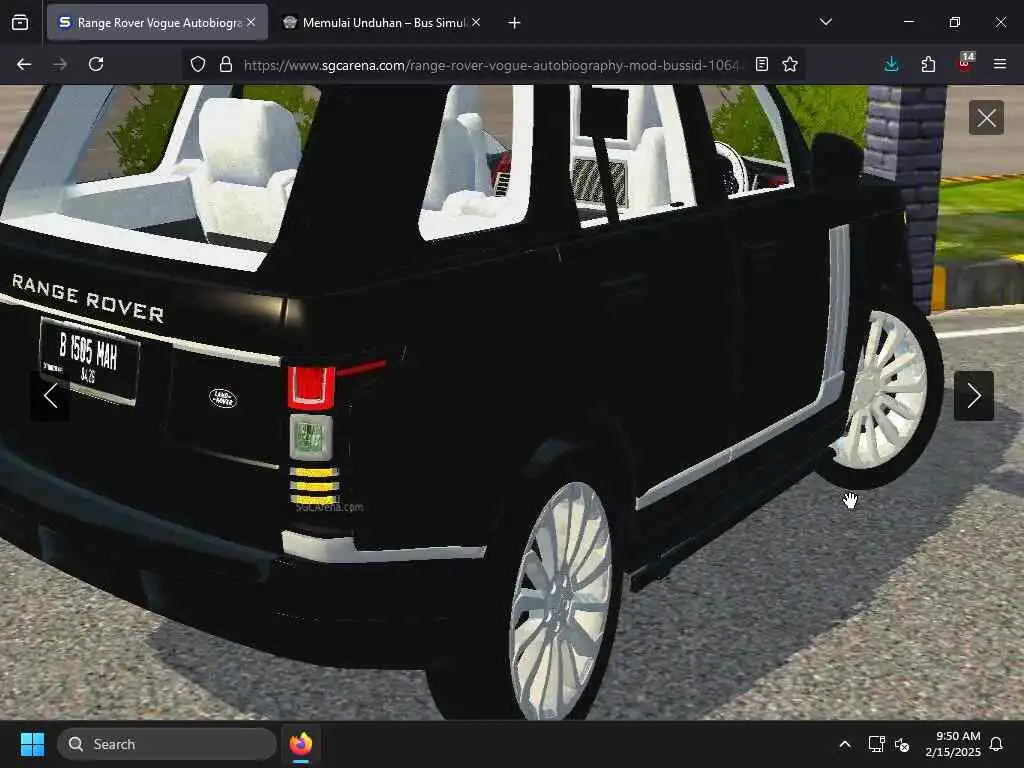Expand the list all tabs dropdown

825,22
